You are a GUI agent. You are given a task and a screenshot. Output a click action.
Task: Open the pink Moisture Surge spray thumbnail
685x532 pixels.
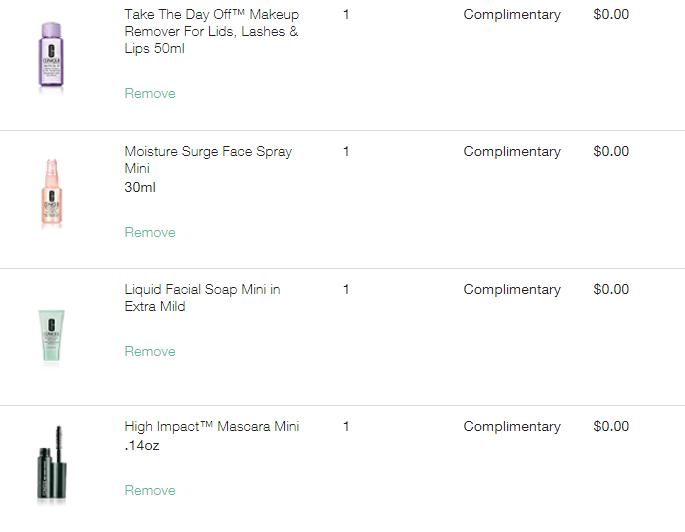(52, 193)
